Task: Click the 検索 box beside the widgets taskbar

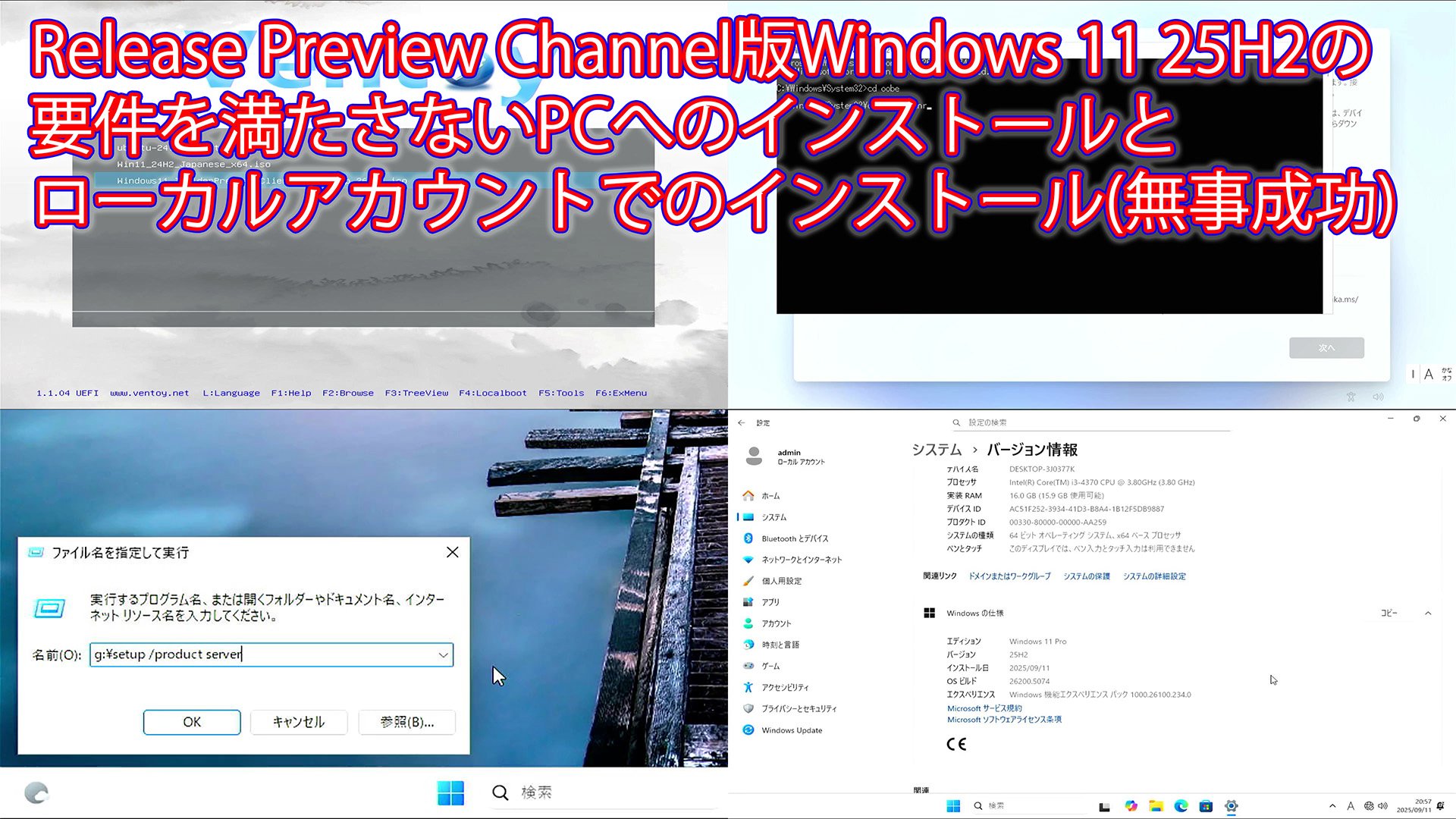Action: [x=603, y=793]
